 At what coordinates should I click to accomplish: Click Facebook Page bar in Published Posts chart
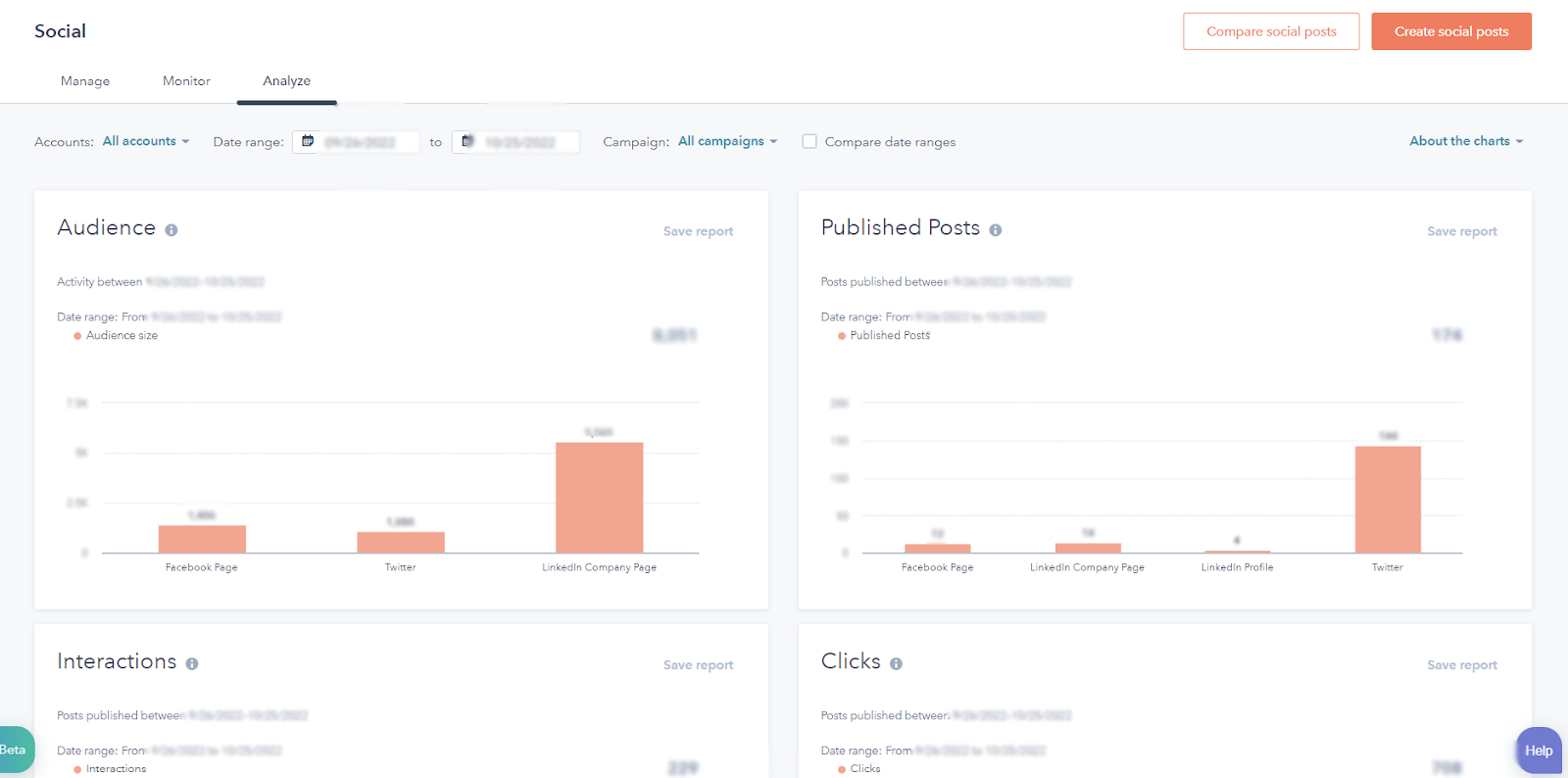(x=937, y=549)
